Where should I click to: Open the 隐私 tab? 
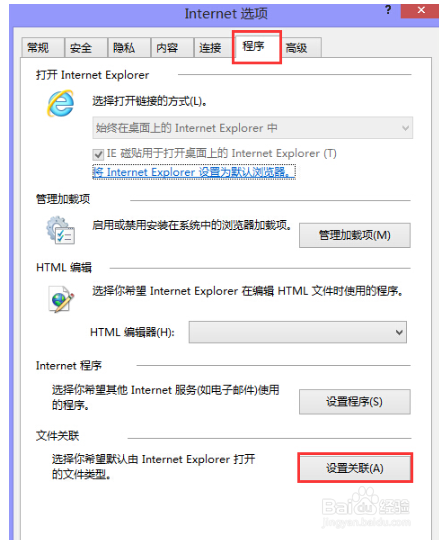[x=129, y=48]
